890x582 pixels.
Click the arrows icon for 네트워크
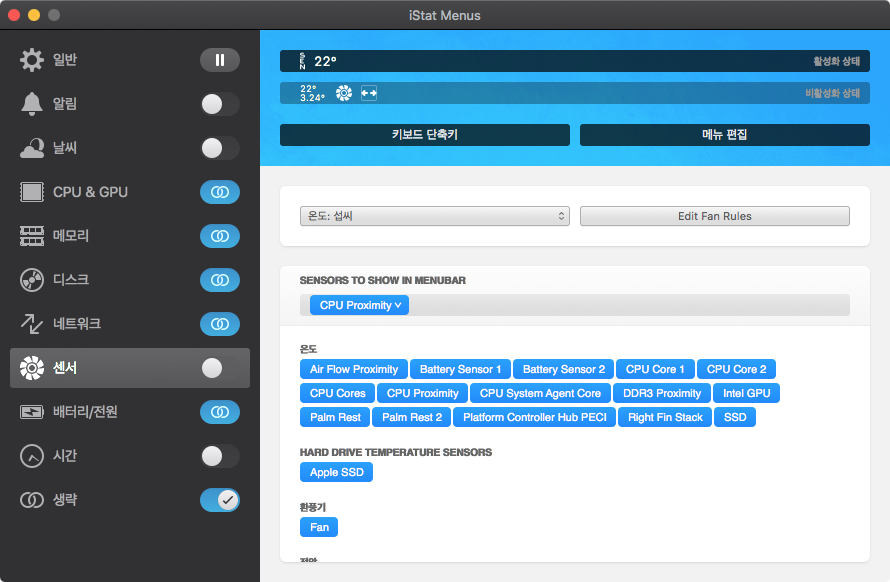[32, 324]
